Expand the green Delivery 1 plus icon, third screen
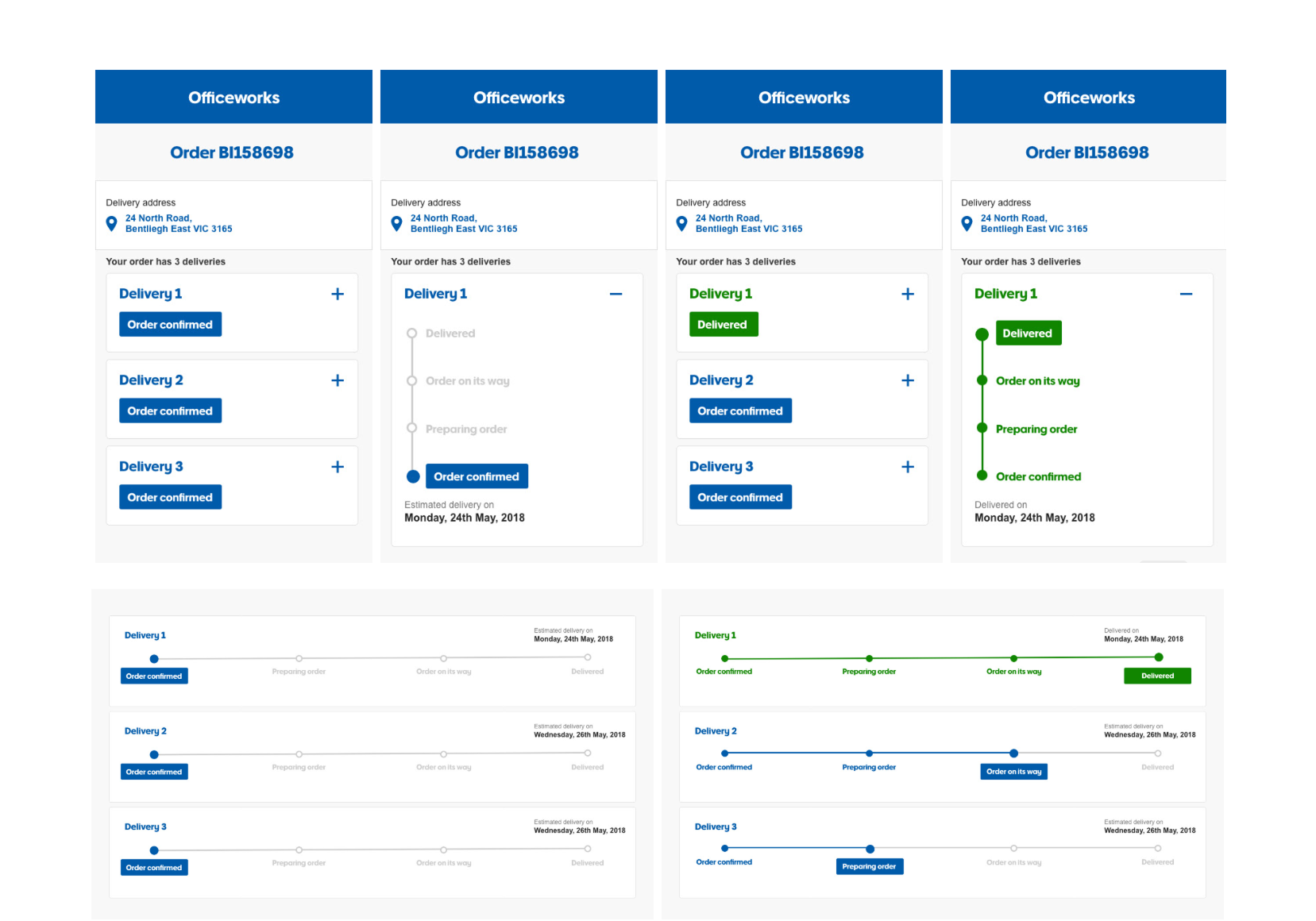The height and width of the screenshot is (921, 1316). [908, 294]
